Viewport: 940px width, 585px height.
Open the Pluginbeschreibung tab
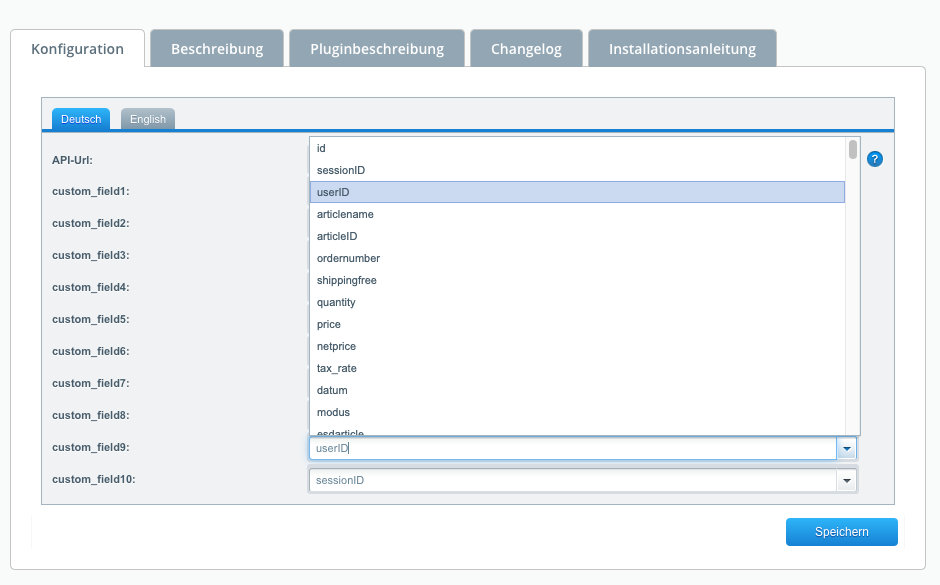(x=377, y=49)
